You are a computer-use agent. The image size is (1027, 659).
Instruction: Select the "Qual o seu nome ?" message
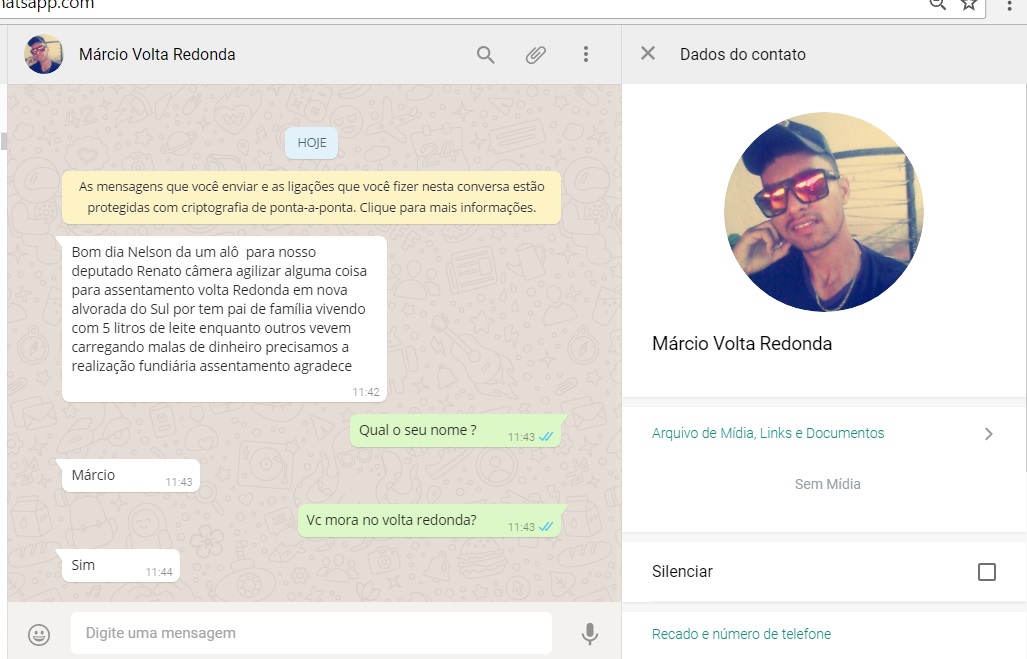pos(457,431)
